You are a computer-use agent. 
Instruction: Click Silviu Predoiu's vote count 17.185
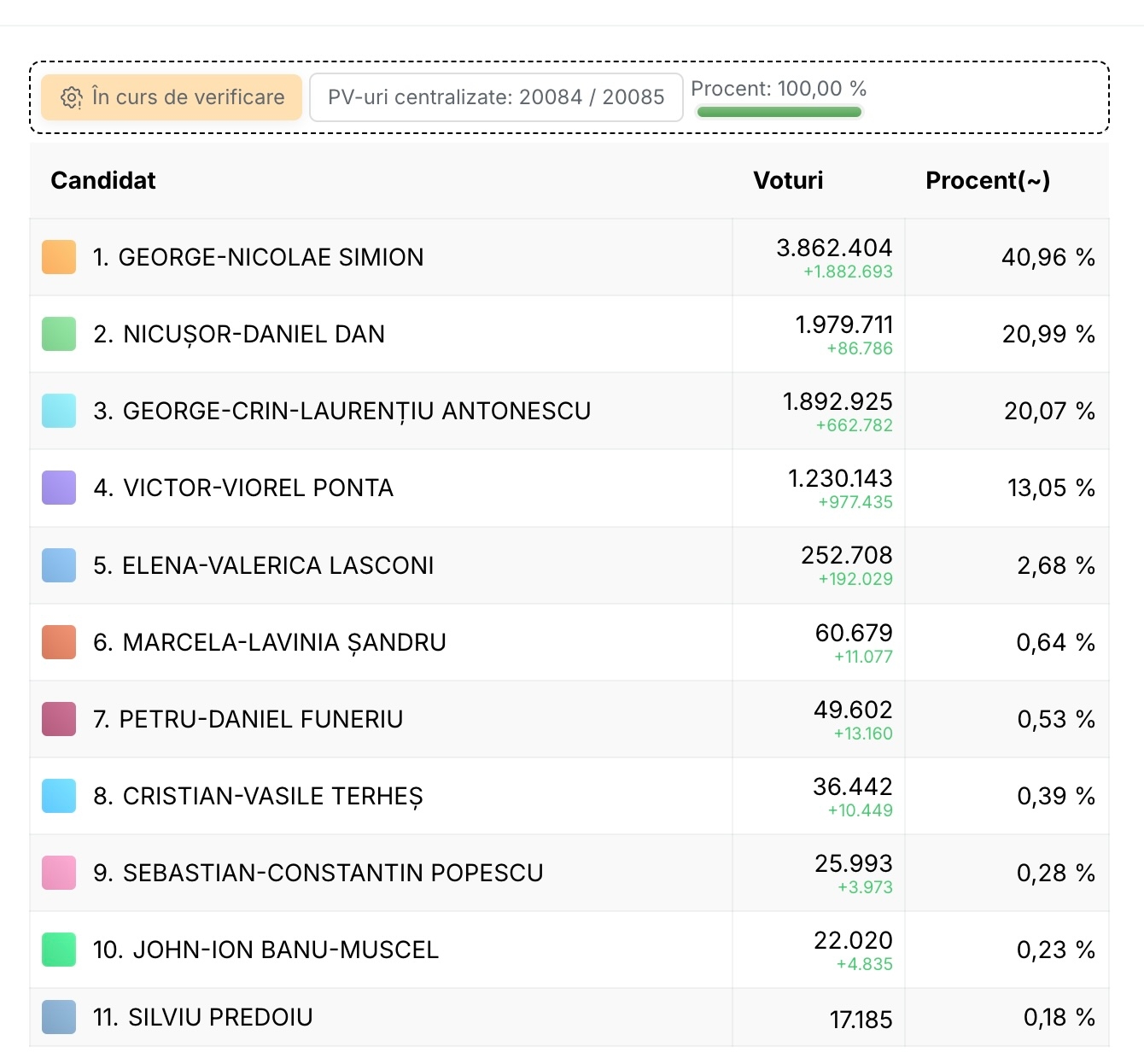coord(861,1019)
